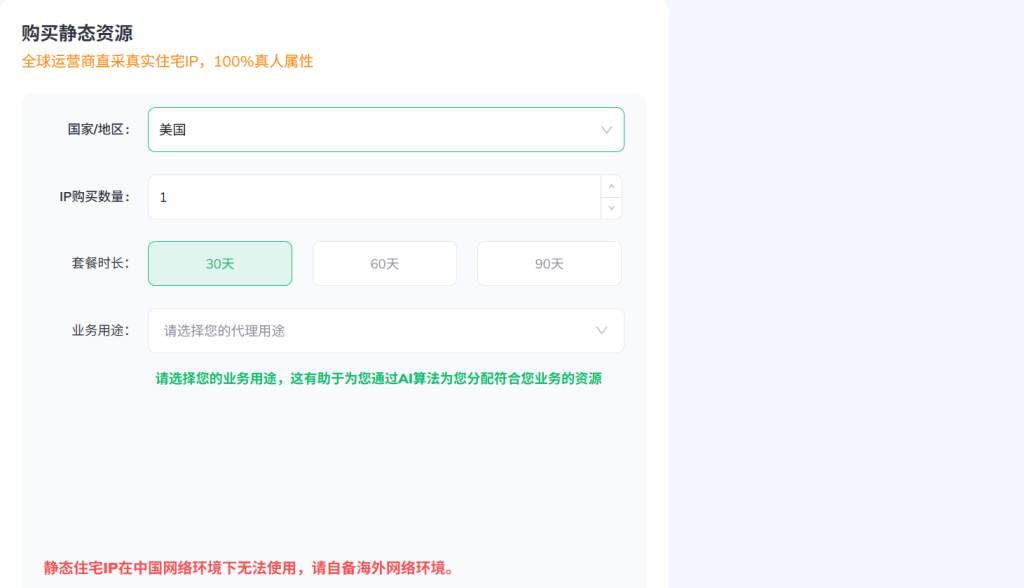
Task: Increase IP quantity with the up arrow
Action: [611, 187]
